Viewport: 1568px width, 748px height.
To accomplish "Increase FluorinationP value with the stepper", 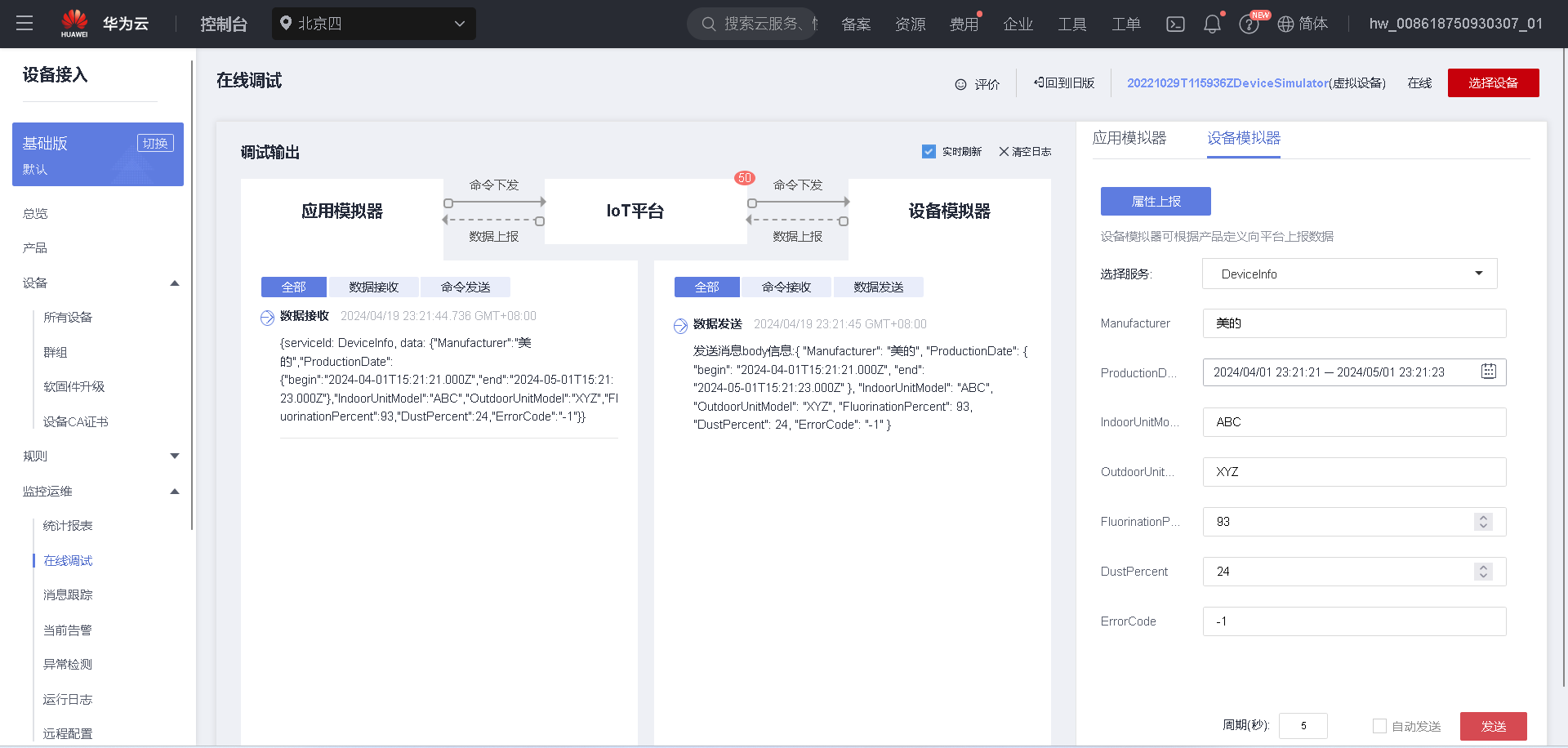I will 1483,517.
